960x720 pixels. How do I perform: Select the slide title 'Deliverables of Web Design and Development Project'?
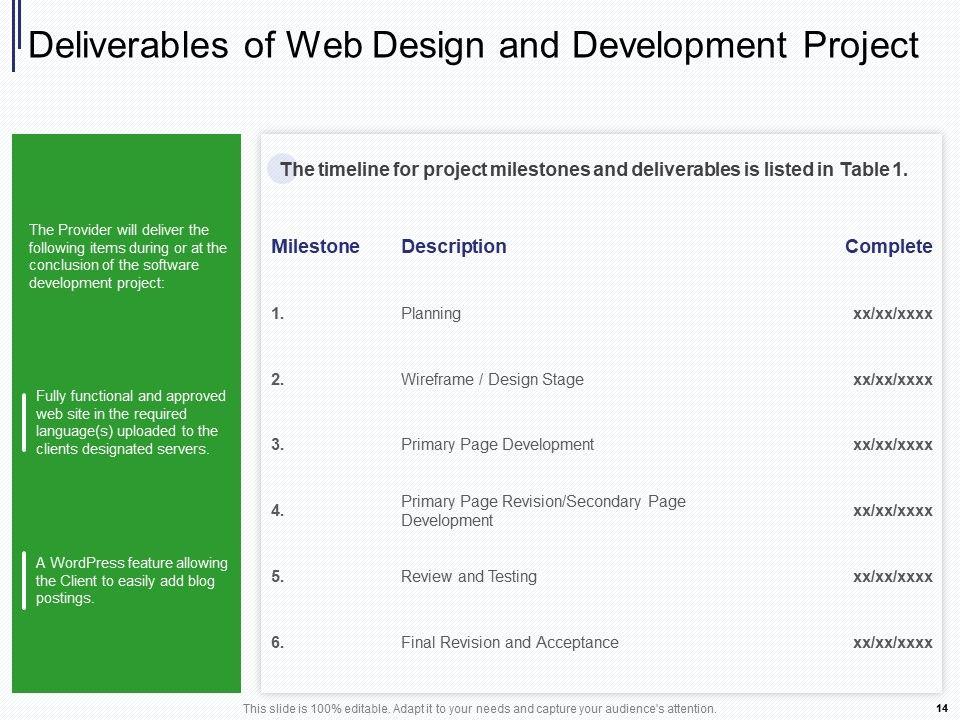[473, 45]
